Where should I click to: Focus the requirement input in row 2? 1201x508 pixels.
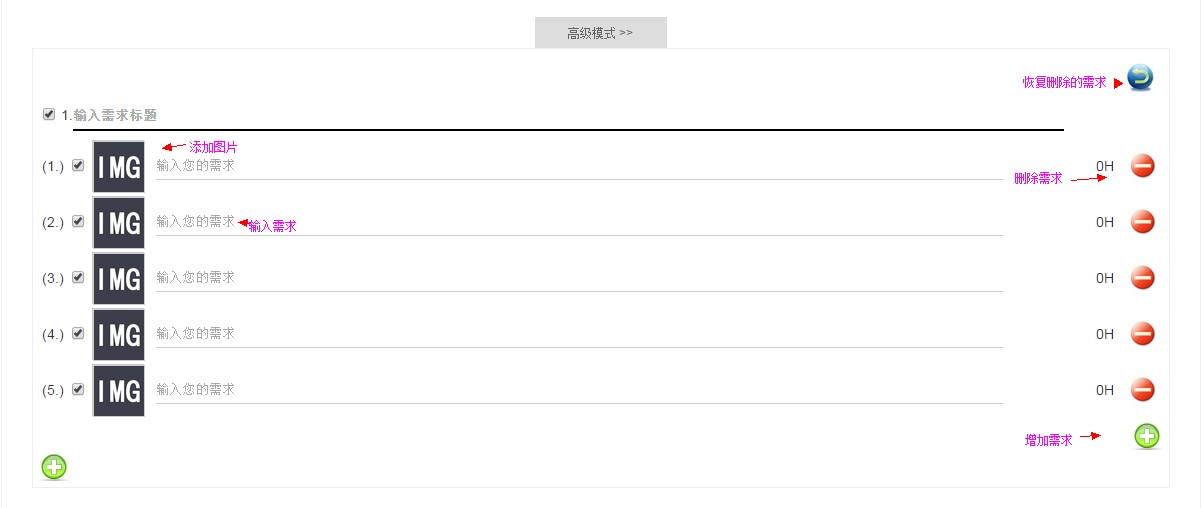[x=578, y=222]
